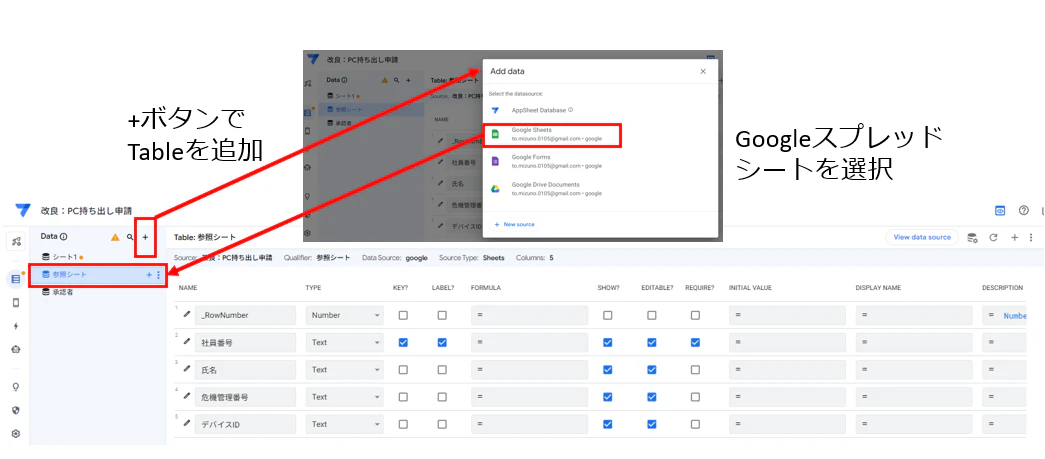Open TYPE dropdown for デバイスID

tap(345, 424)
